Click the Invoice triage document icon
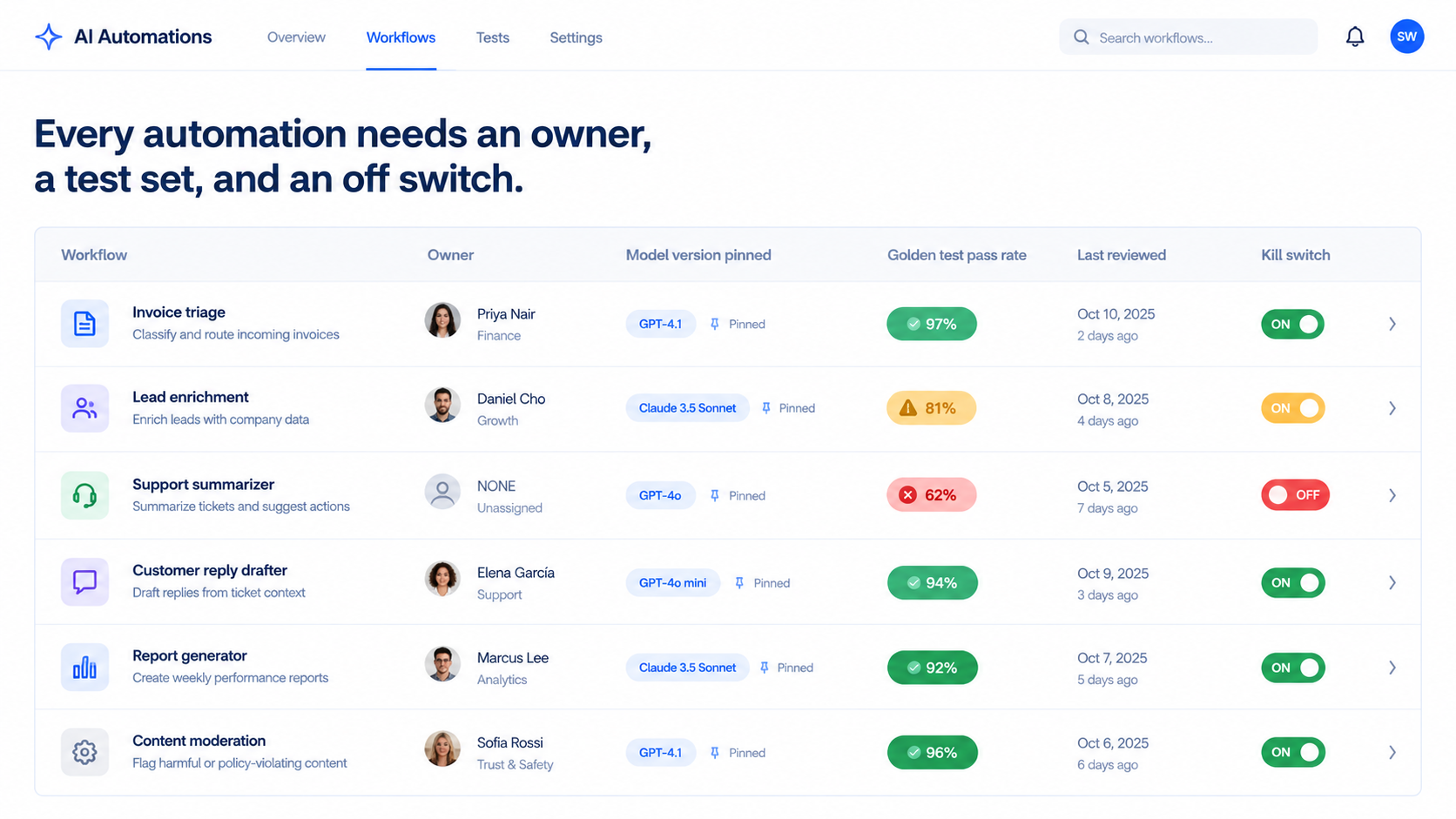Viewport: 1456px width, 819px height. point(84,324)
